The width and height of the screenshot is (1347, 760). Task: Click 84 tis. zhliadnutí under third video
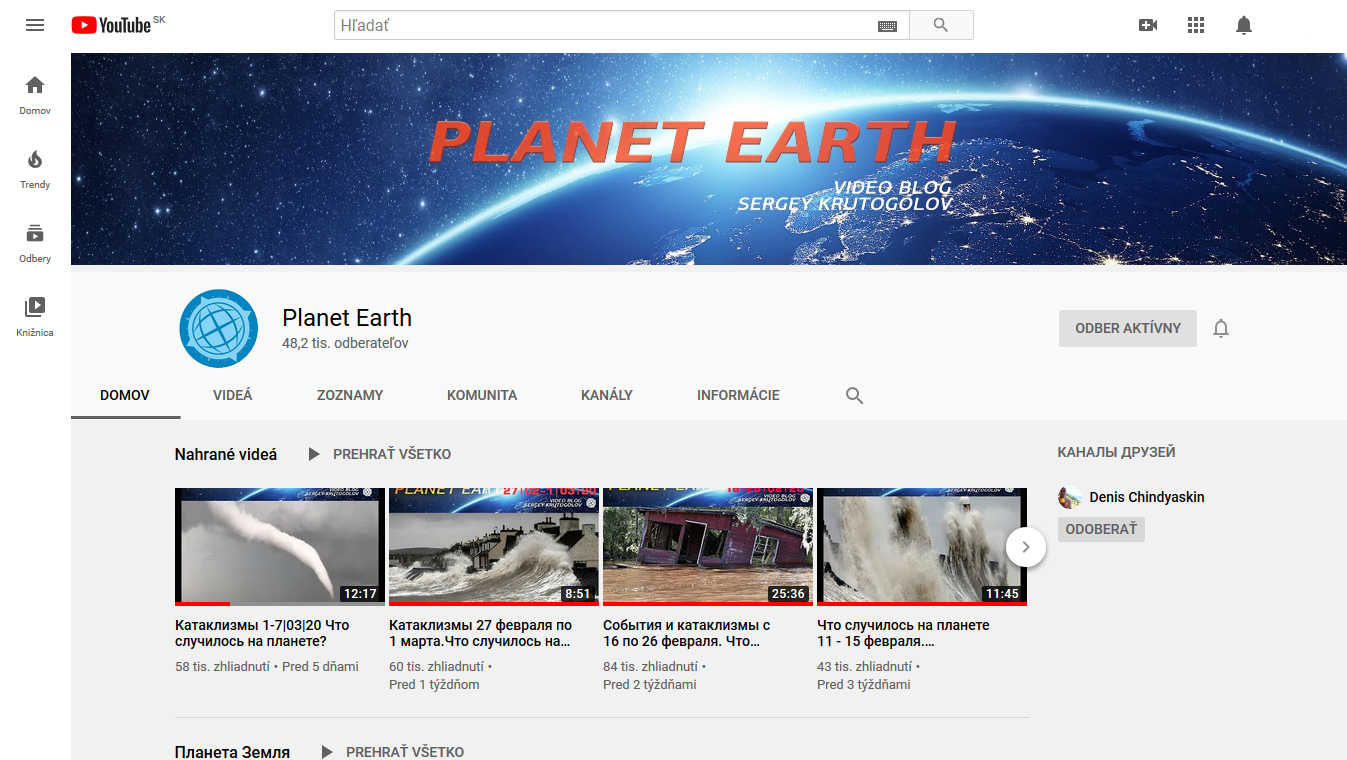(650, 666)
